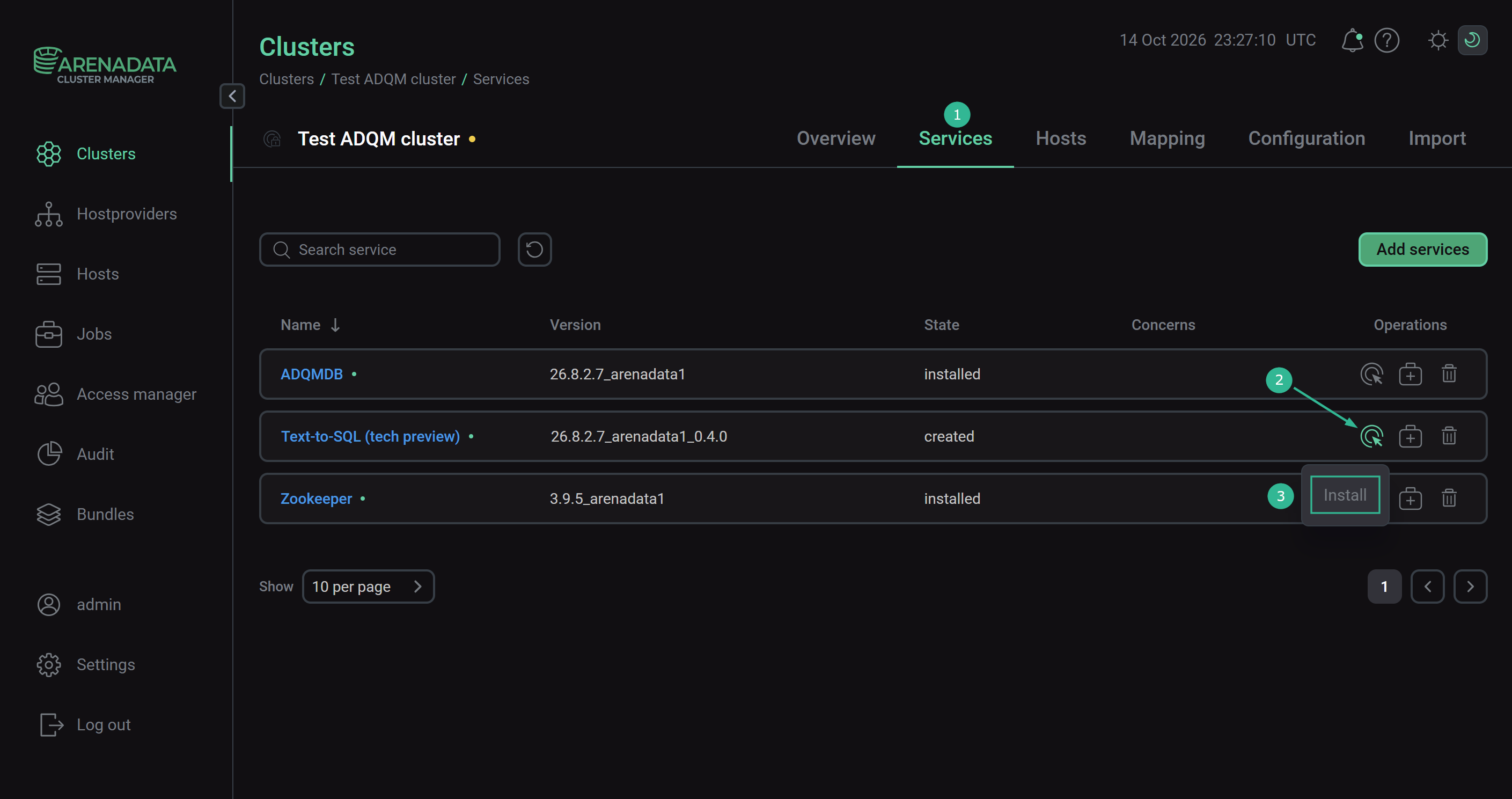
Task: Click Test ADQM cluster breadcrumb link
Action: (x=393, y=79)
